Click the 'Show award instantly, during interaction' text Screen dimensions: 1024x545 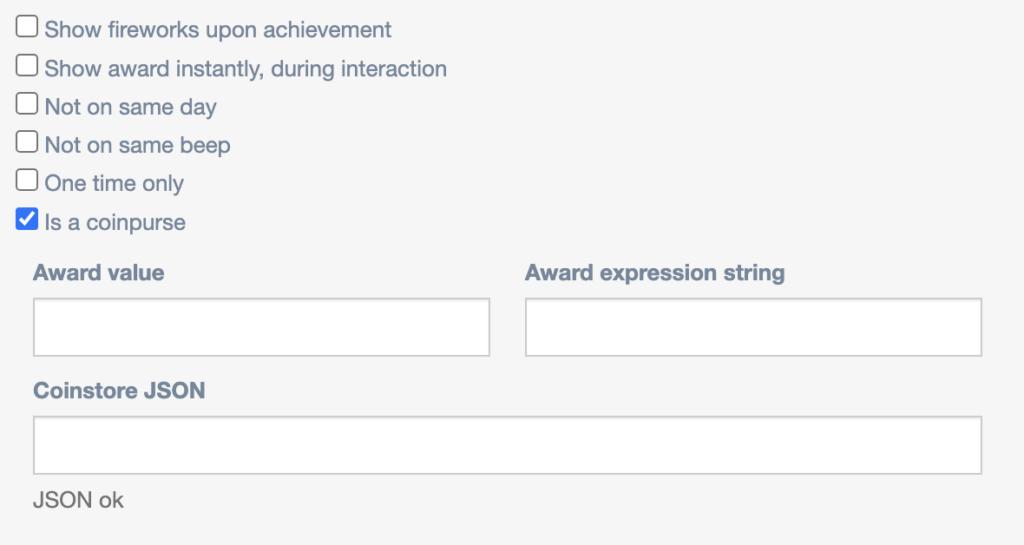tap(245, 69)
